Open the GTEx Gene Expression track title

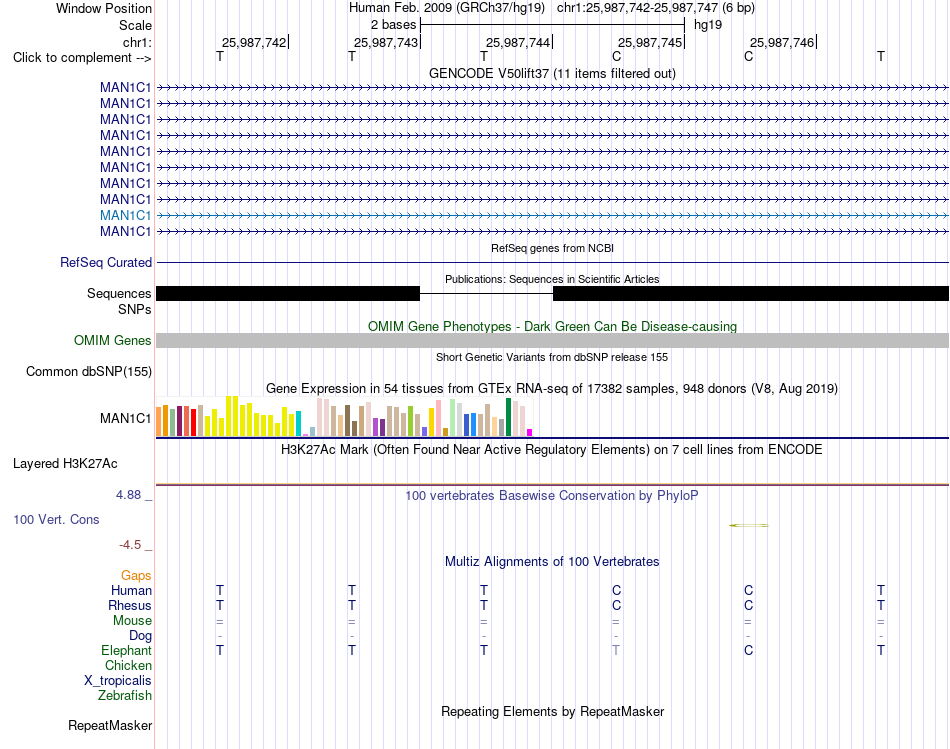tap(552, 388)
